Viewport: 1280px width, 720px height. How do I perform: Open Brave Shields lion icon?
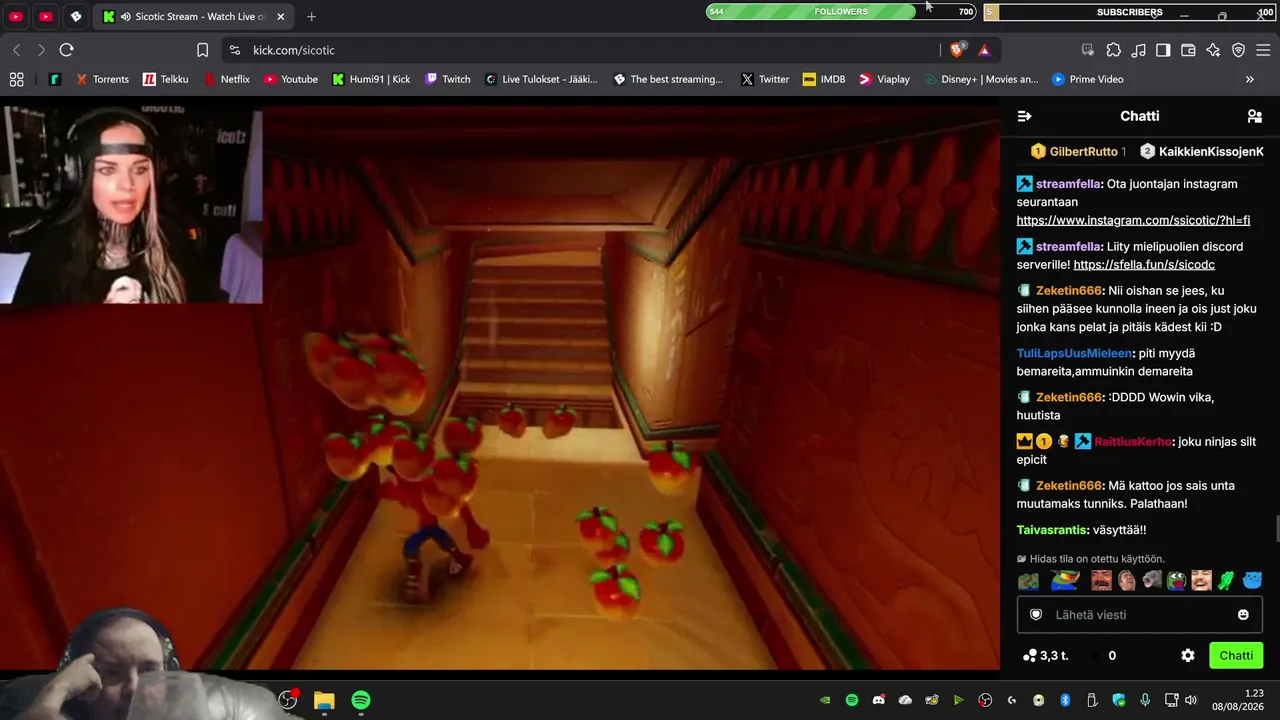pyautogui.click(x=957, y=50)
